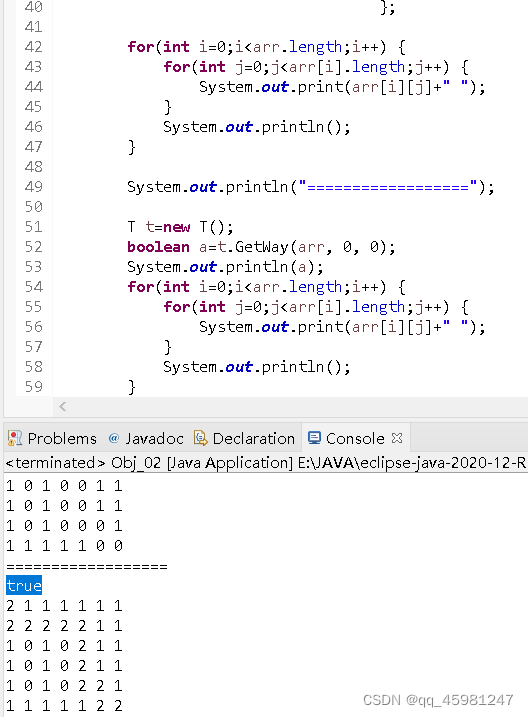This screenshot has height=717, width=528.
Task: Click the 'T t=new T();' code line
Action: [180, 227]
